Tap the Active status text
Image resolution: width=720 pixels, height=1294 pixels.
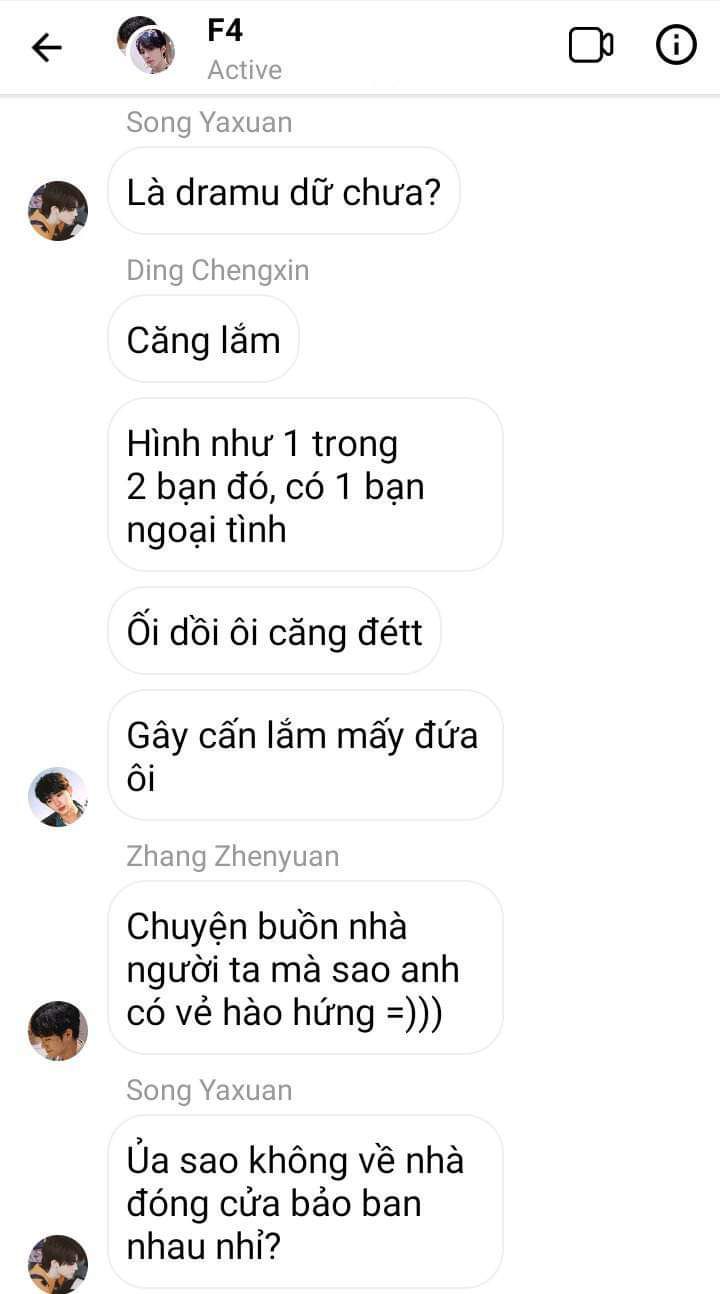(x=245, y=70)
